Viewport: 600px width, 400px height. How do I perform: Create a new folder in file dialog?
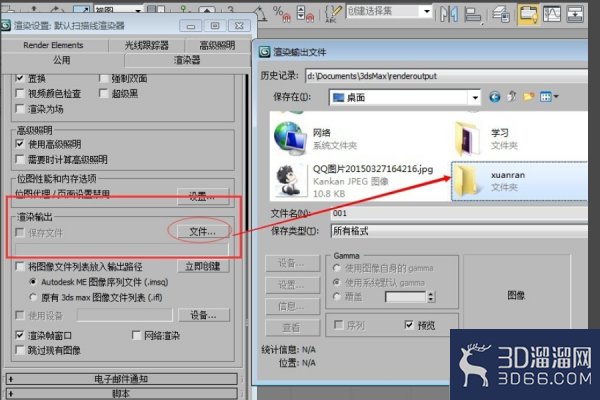coord(528,97)
